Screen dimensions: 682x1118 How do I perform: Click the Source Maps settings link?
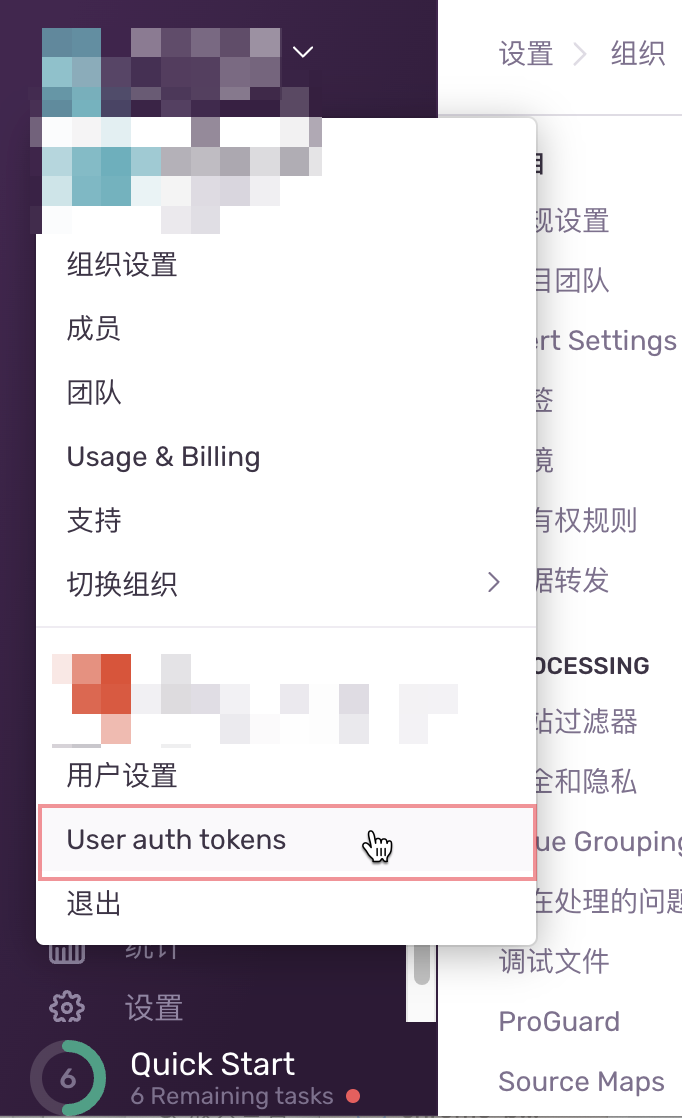[582, 1082]
